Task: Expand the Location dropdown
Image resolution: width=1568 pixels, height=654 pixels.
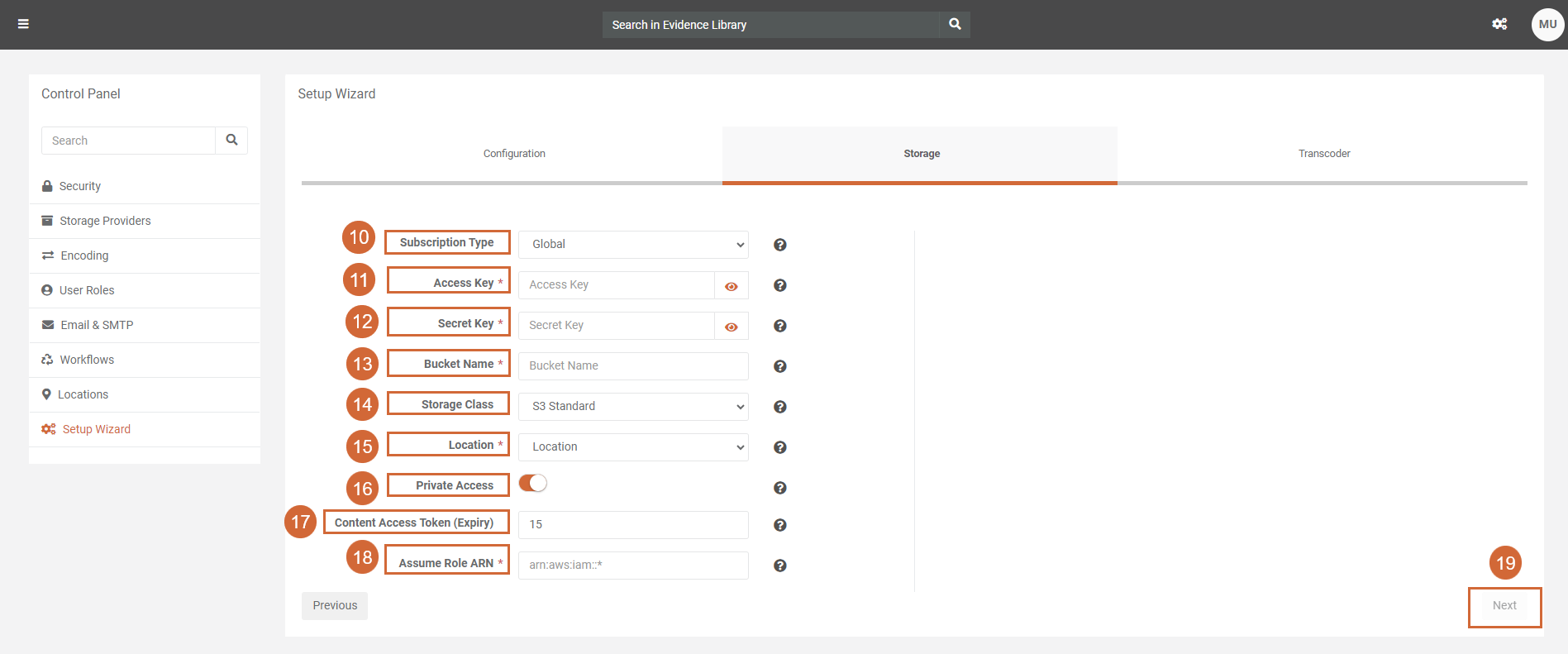Action: [x=633, y=447]
